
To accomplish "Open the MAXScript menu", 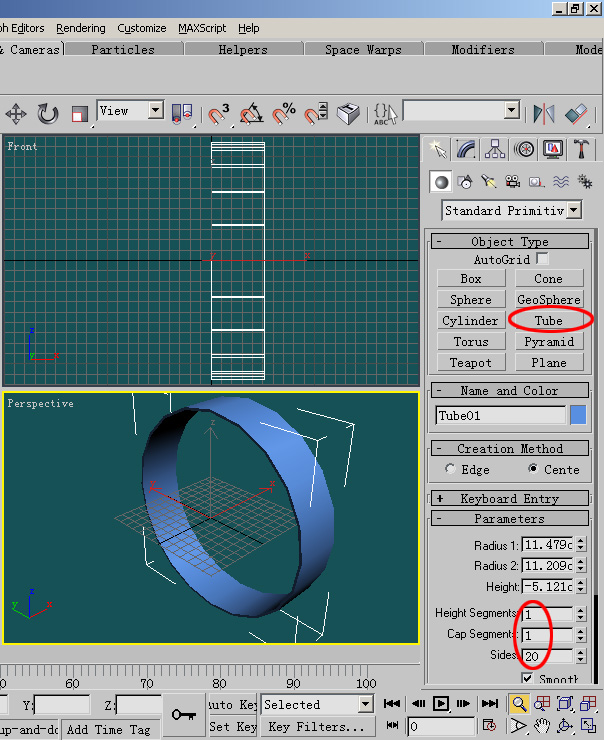I will 202,28.
